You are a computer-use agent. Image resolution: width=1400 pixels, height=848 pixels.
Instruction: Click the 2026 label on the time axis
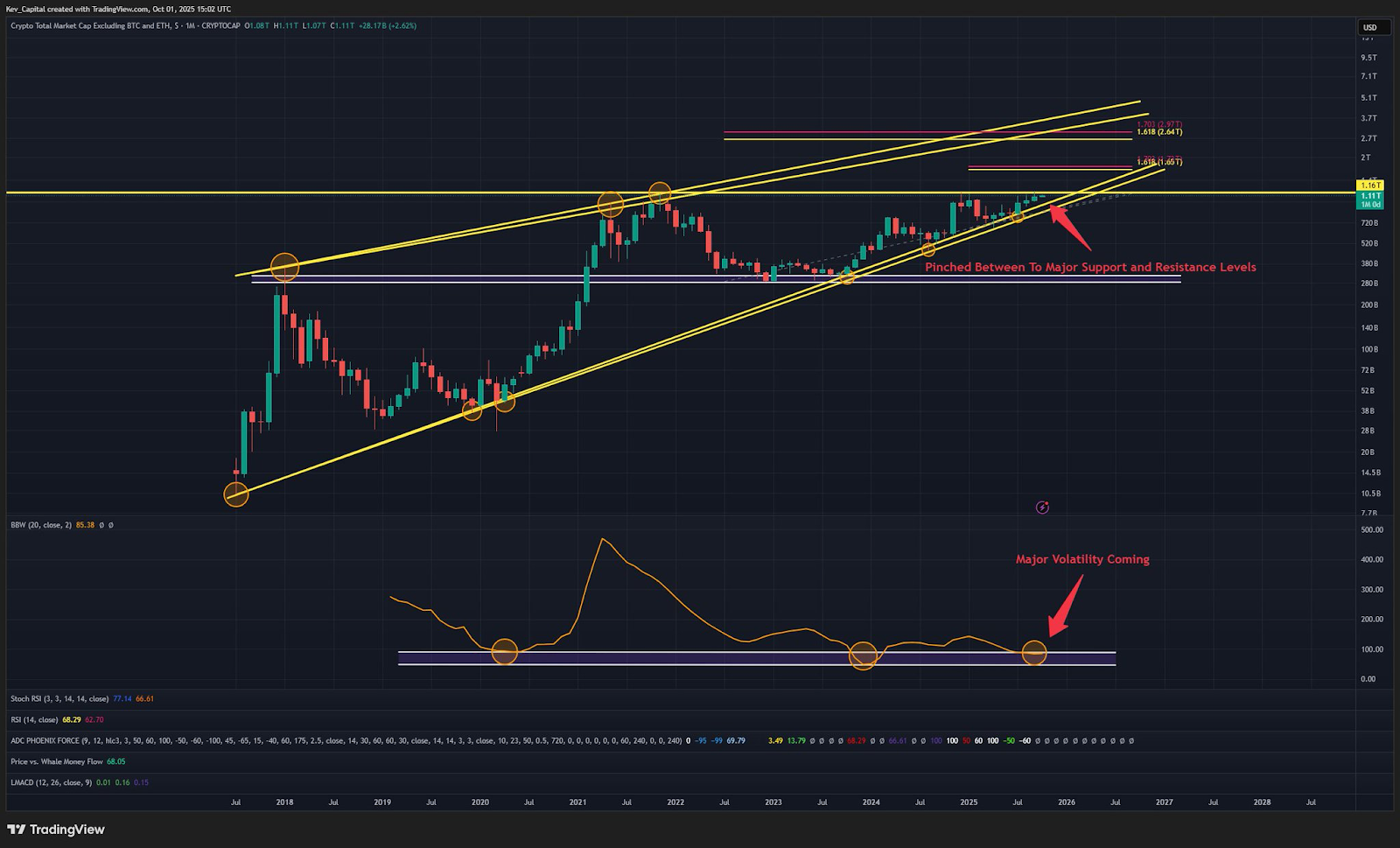1066,802
